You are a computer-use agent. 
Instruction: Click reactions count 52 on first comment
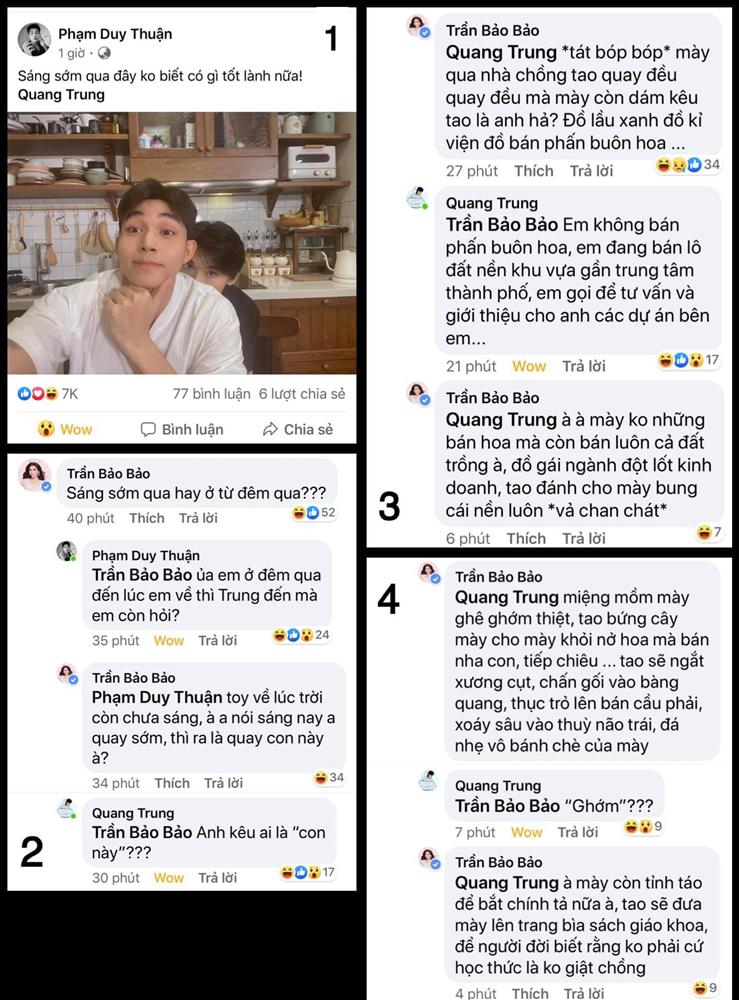314,512
